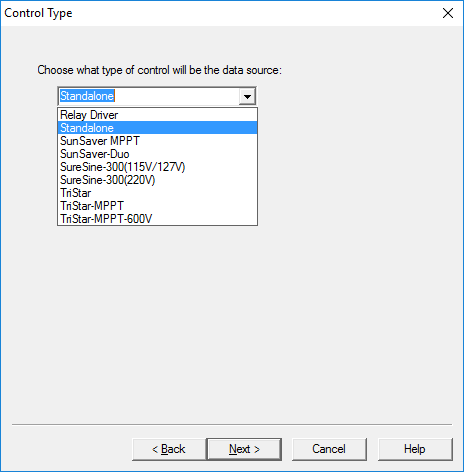Cancel the Control Type wizard
The width and height of the screenshot is (464, 472).
coord(329,449)
